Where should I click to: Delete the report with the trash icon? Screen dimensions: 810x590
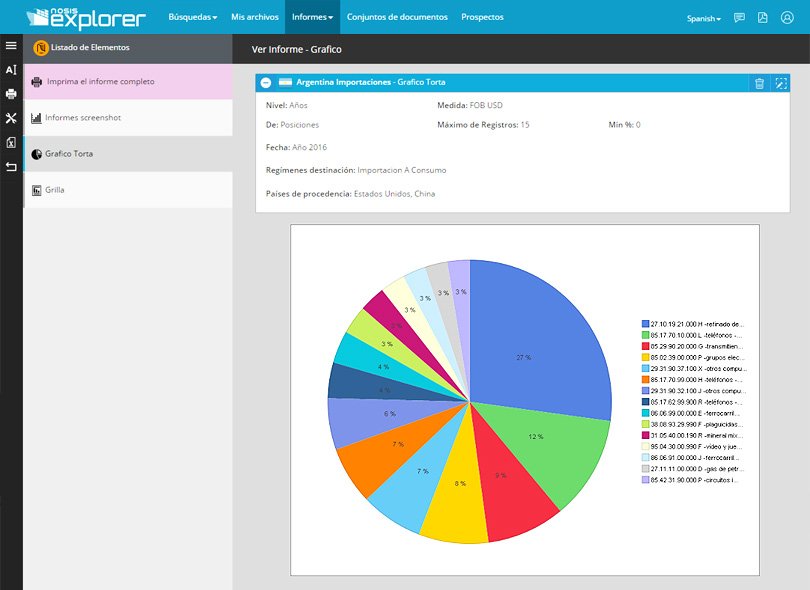pos(759,83)
